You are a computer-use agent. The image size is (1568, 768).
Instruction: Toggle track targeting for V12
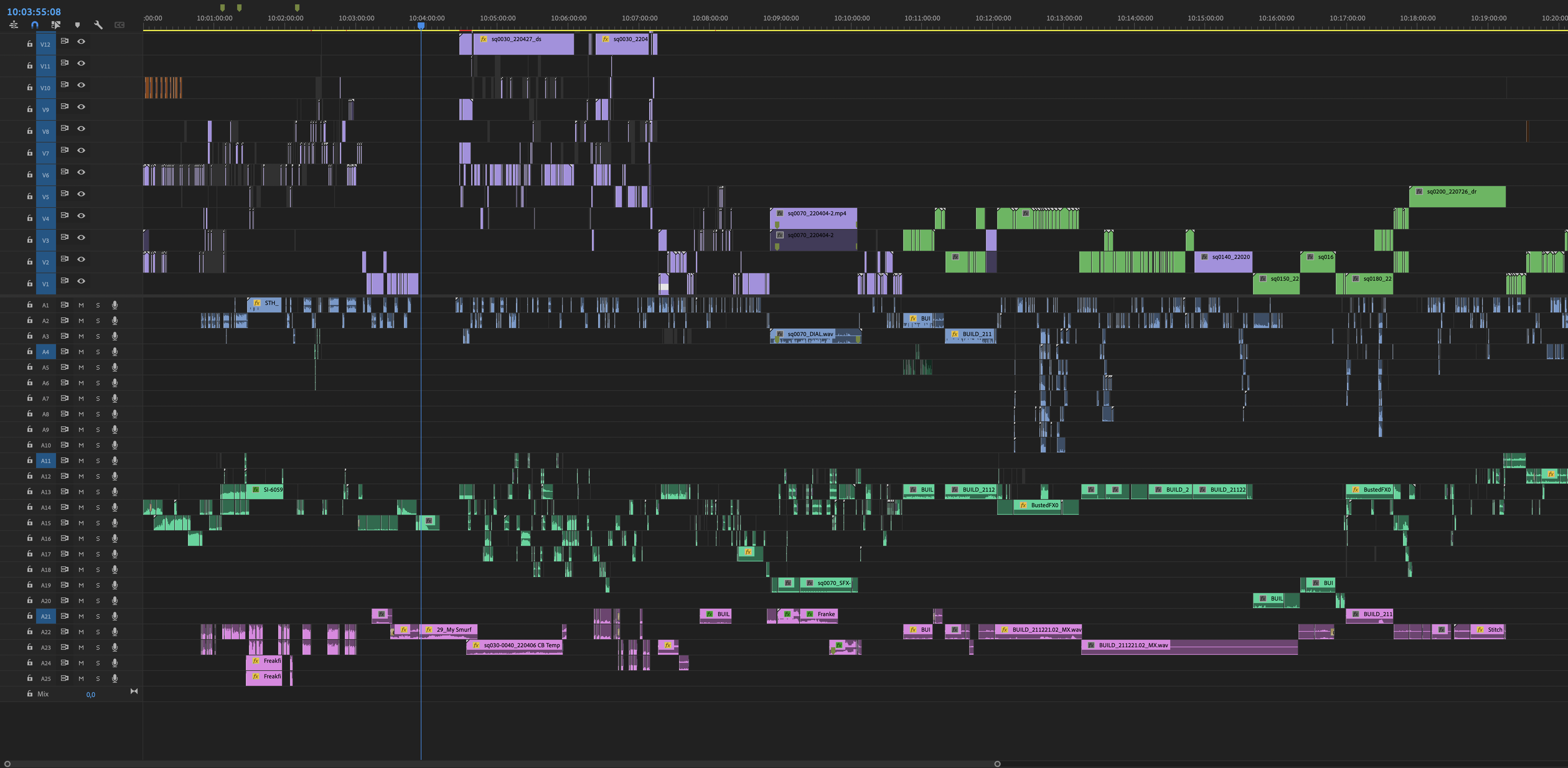[x=46, y=44]
